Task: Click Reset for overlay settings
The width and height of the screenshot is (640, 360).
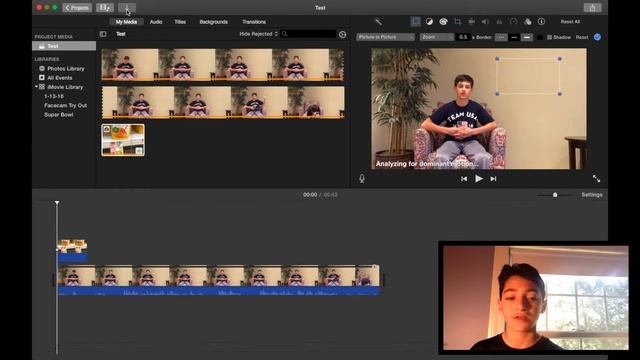Action: 582,38
